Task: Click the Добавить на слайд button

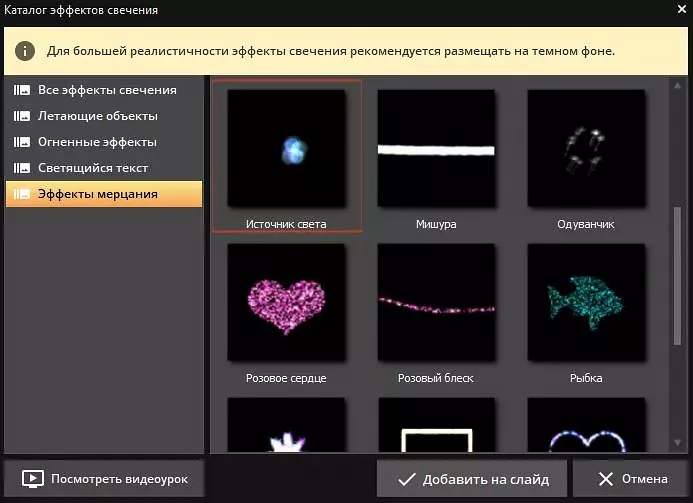Action: (472, 479)
